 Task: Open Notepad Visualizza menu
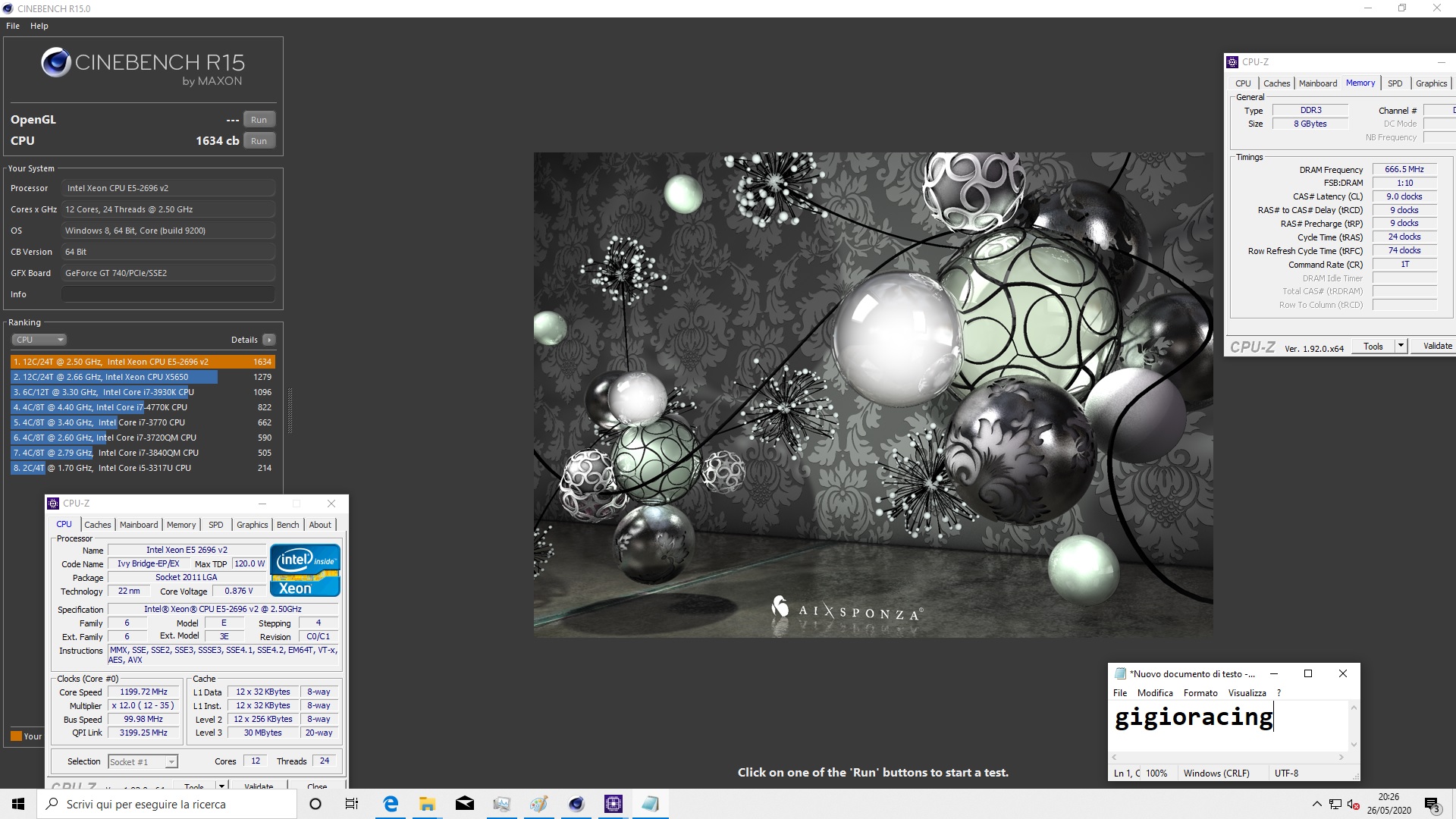point(1247,693)
